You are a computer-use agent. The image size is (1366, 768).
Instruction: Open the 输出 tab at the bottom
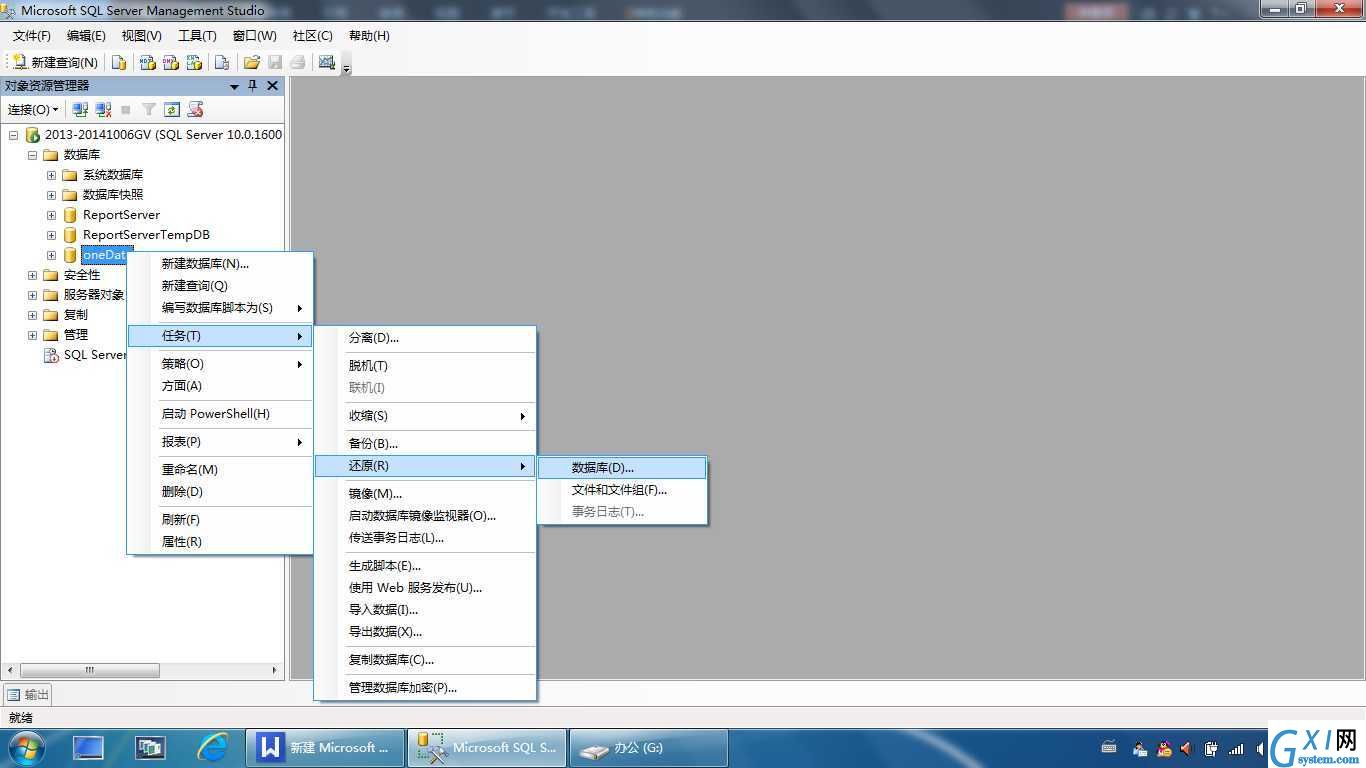28,695
